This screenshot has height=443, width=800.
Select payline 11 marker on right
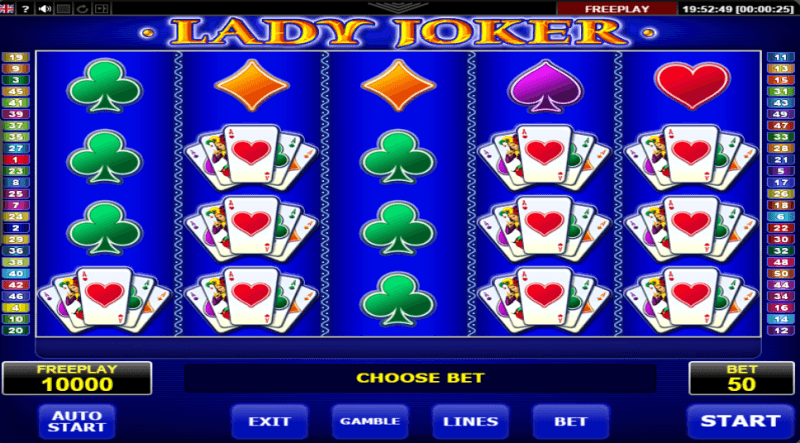point(781,57)
